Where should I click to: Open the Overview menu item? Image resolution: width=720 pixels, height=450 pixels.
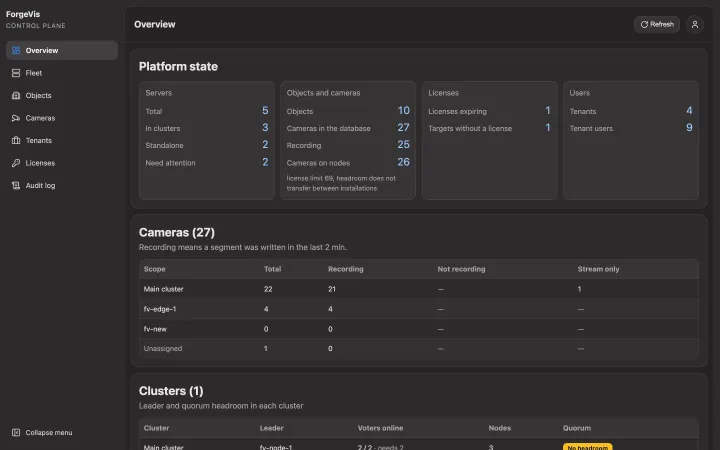[62, 51]
